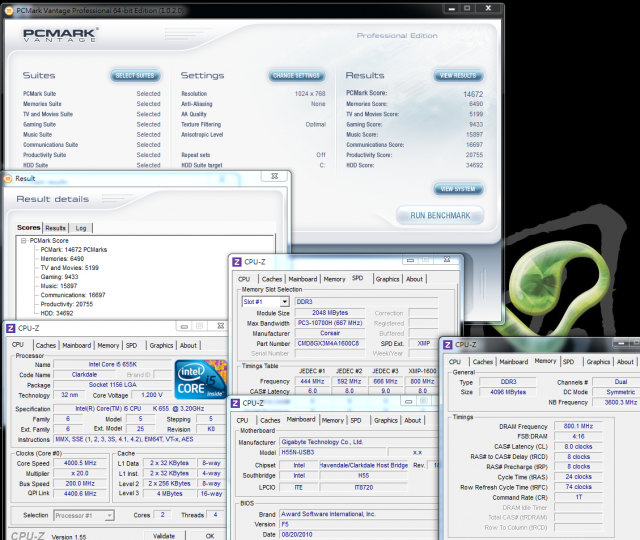This screenshot has width=640, height=540.
Task: Open CPU tab in CPU-Z Mainboard window
Action: click(x=242, y=420)
